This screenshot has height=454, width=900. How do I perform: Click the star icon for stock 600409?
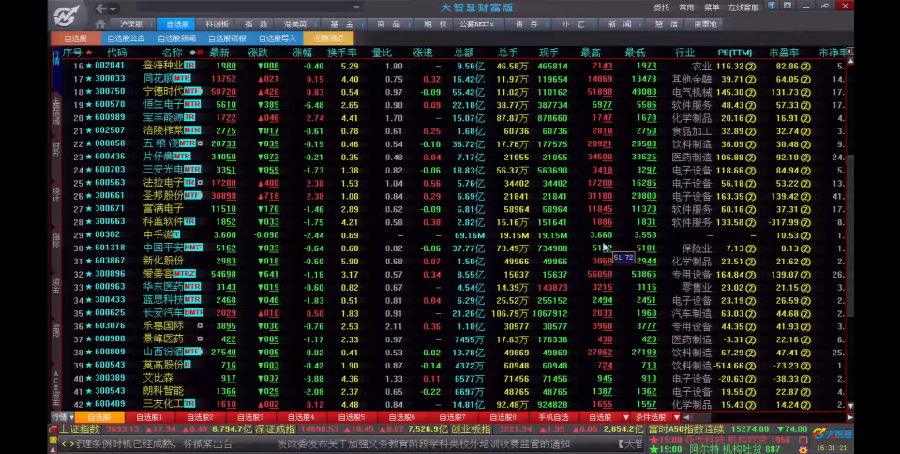(x=89, y=404)
